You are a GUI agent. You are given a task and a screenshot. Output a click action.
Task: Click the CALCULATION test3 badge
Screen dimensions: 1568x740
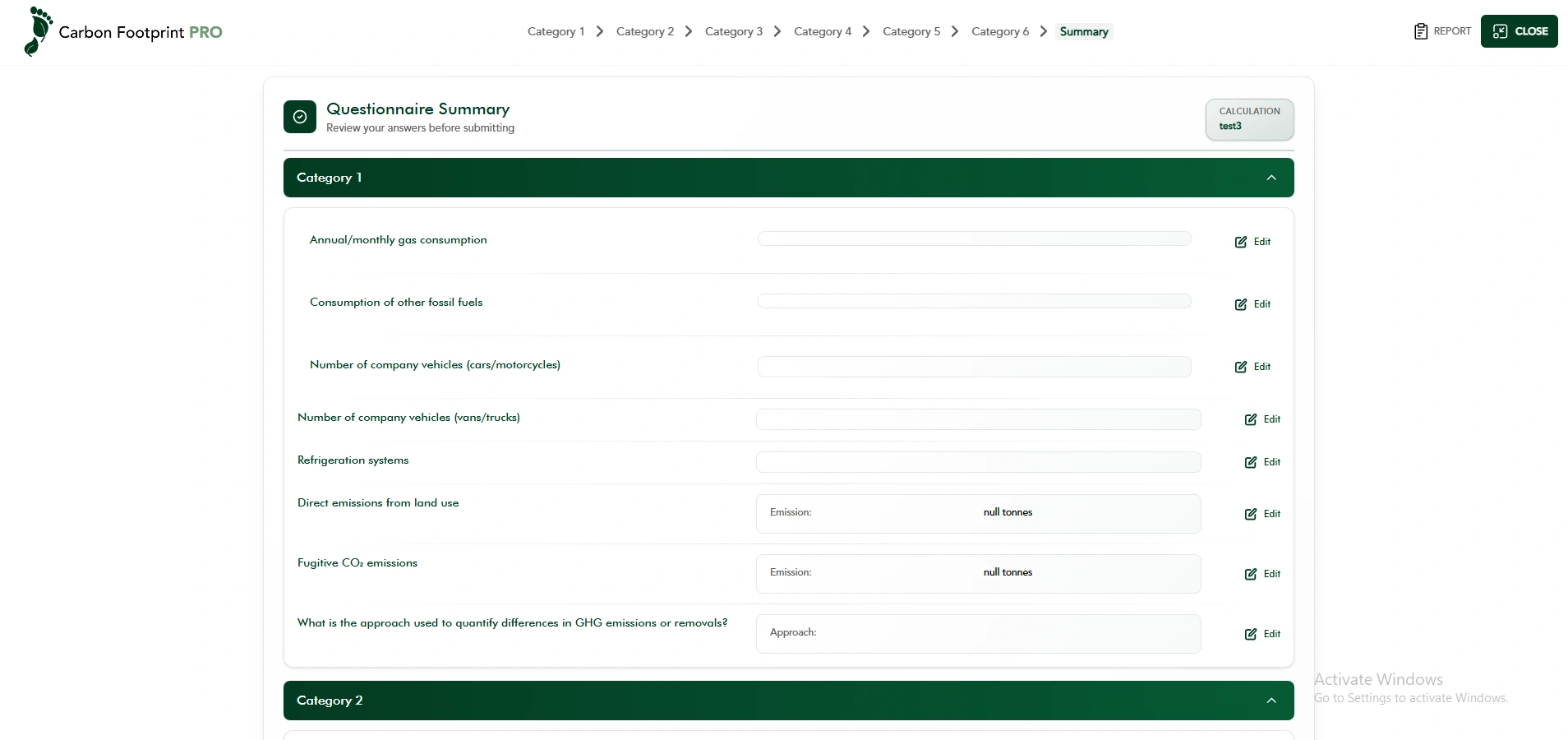pos(1249,119)
